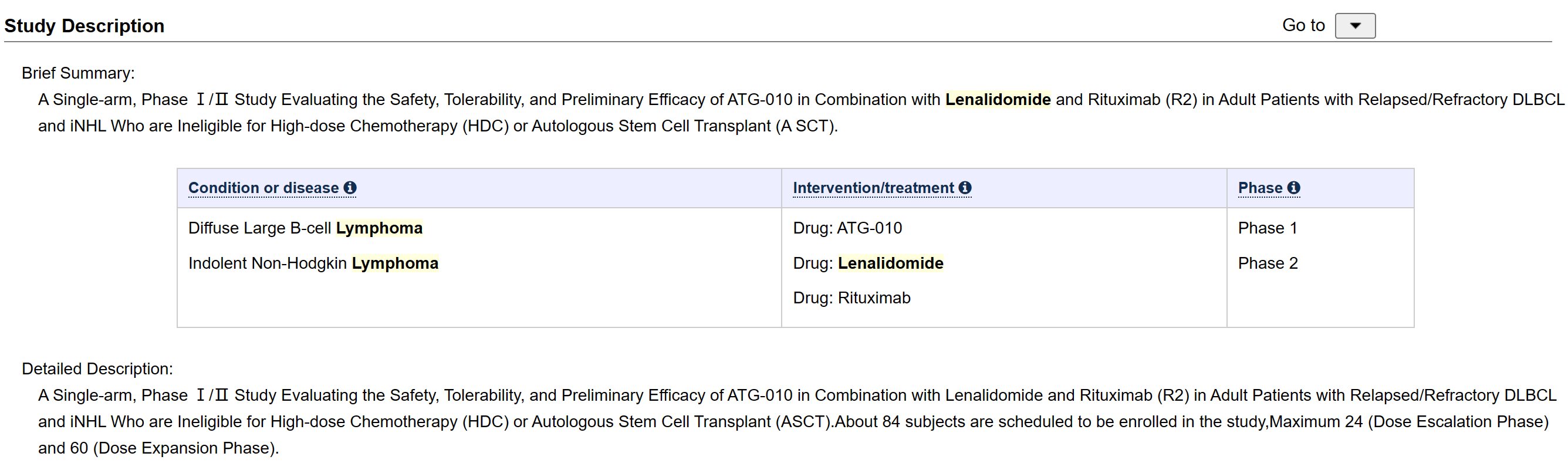Click Phase 2 table cell text
Image resolution: width=1568 pixels, height=470 pixels.
click(1268, 263)
